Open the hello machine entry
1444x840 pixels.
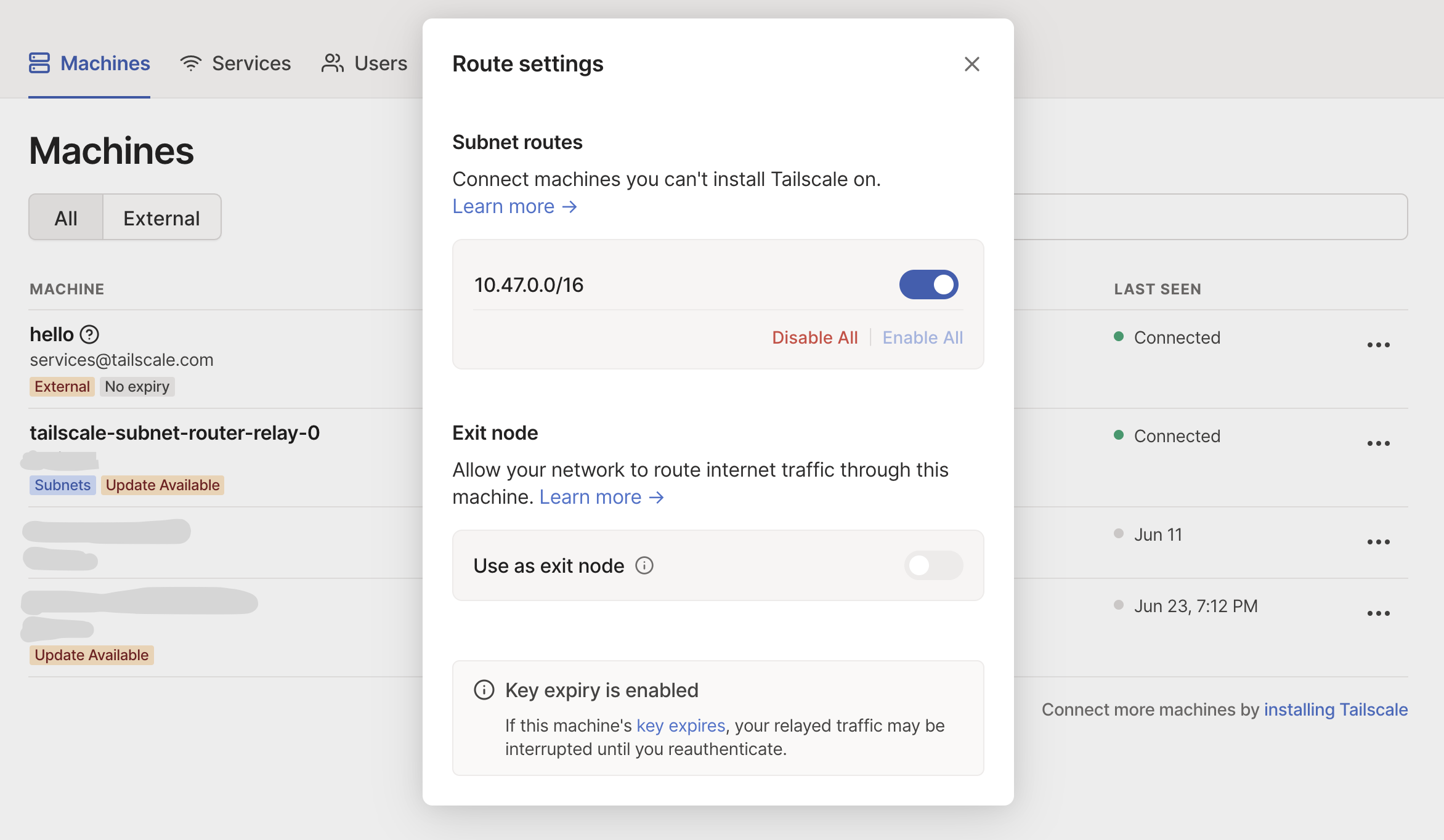pos(52,334)
